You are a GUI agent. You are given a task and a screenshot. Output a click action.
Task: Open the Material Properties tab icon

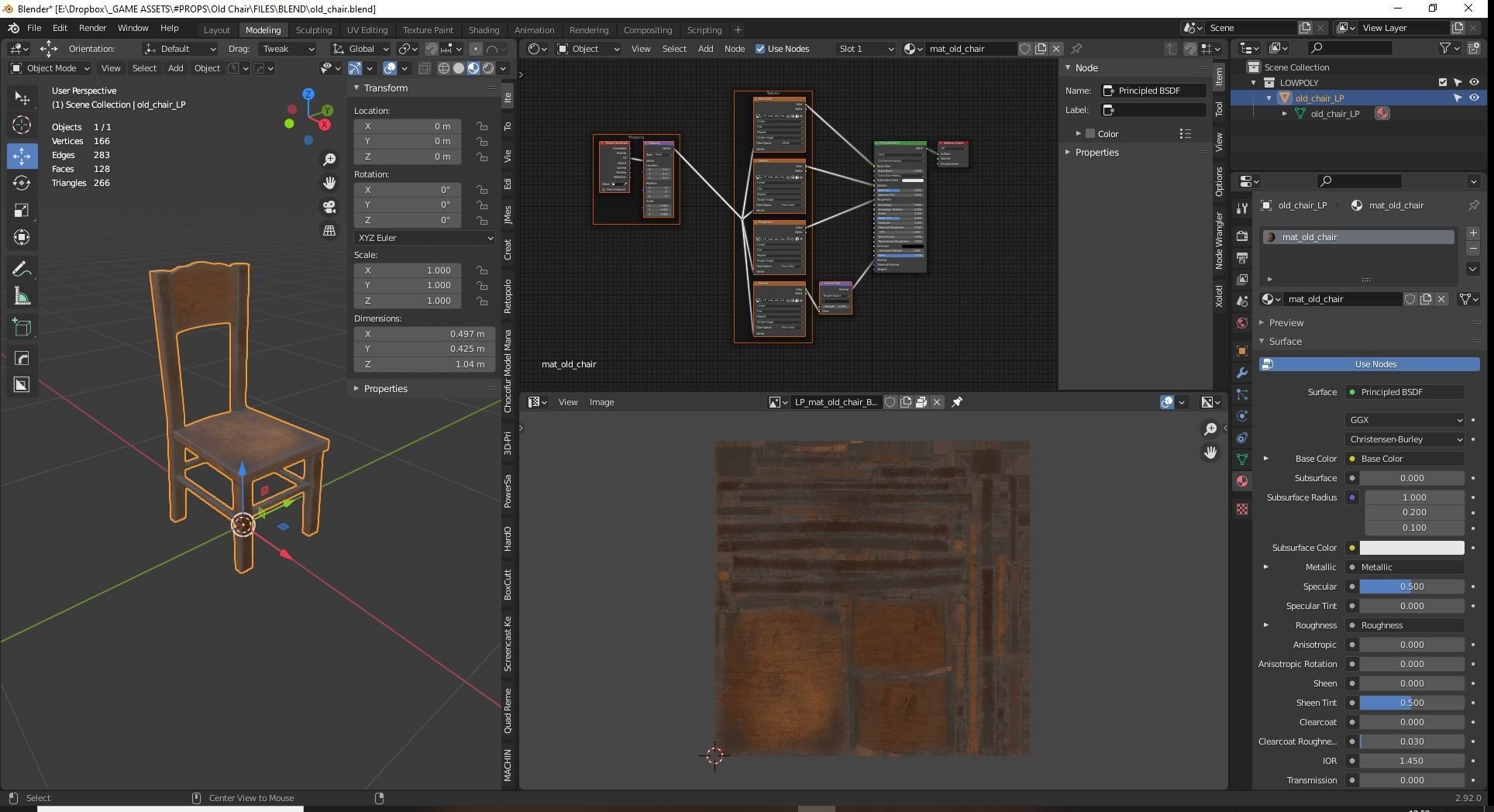[x=1242, y=481]
